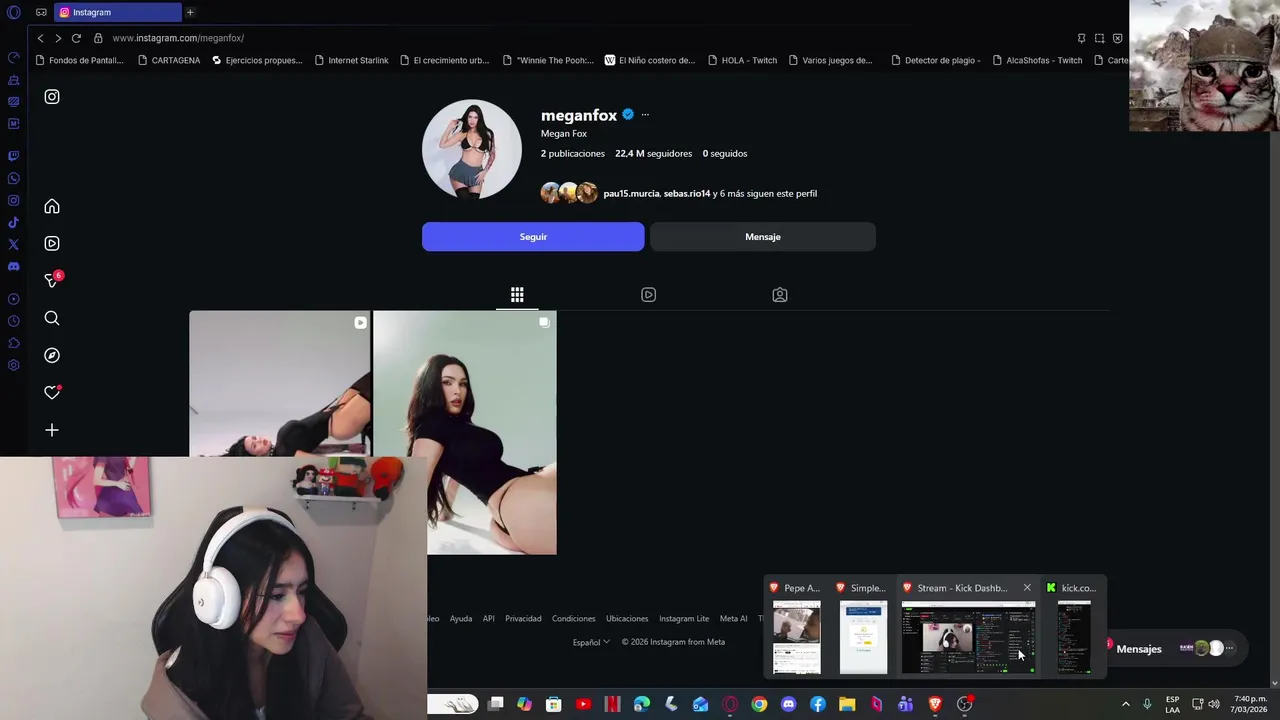This screenshot has width=1280, height=720.
Task: Switch to the tagged photos tab
Action: point(780,295)
